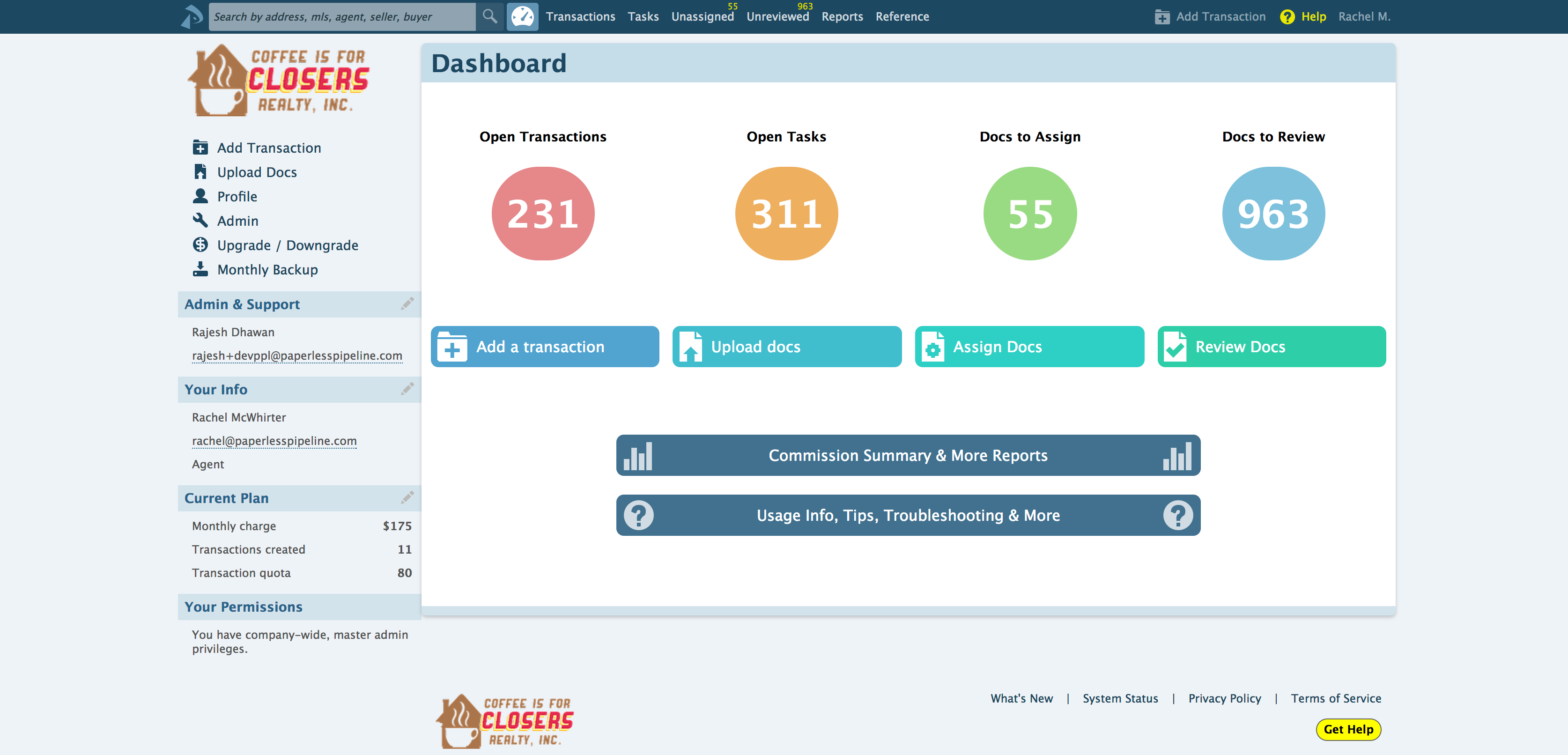Open the Transactions menu in top bar
1568x755 pixels.
[580, 16]
